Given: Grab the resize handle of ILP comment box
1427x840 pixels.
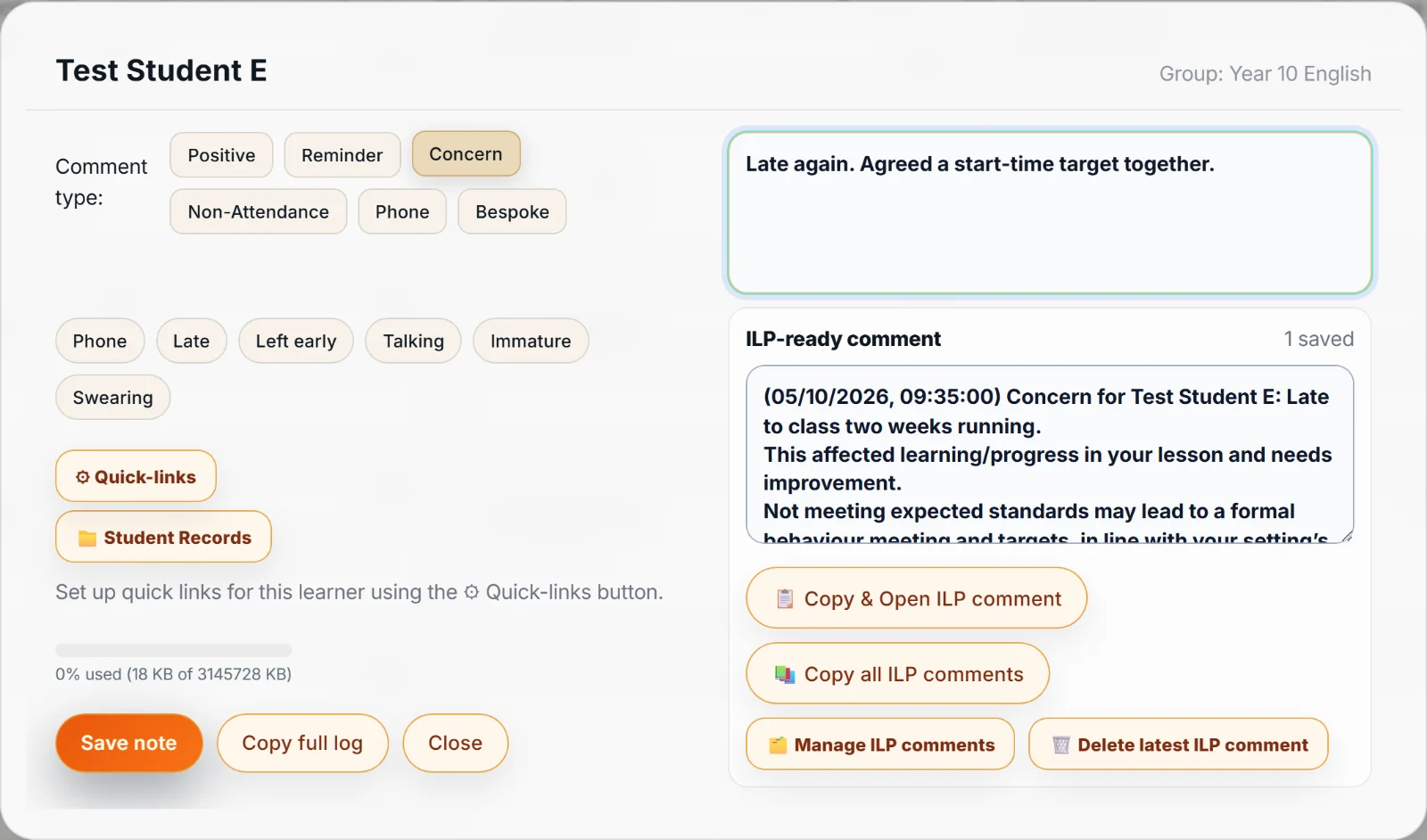Looking at the screenshot, I should tap(1347, 536).
